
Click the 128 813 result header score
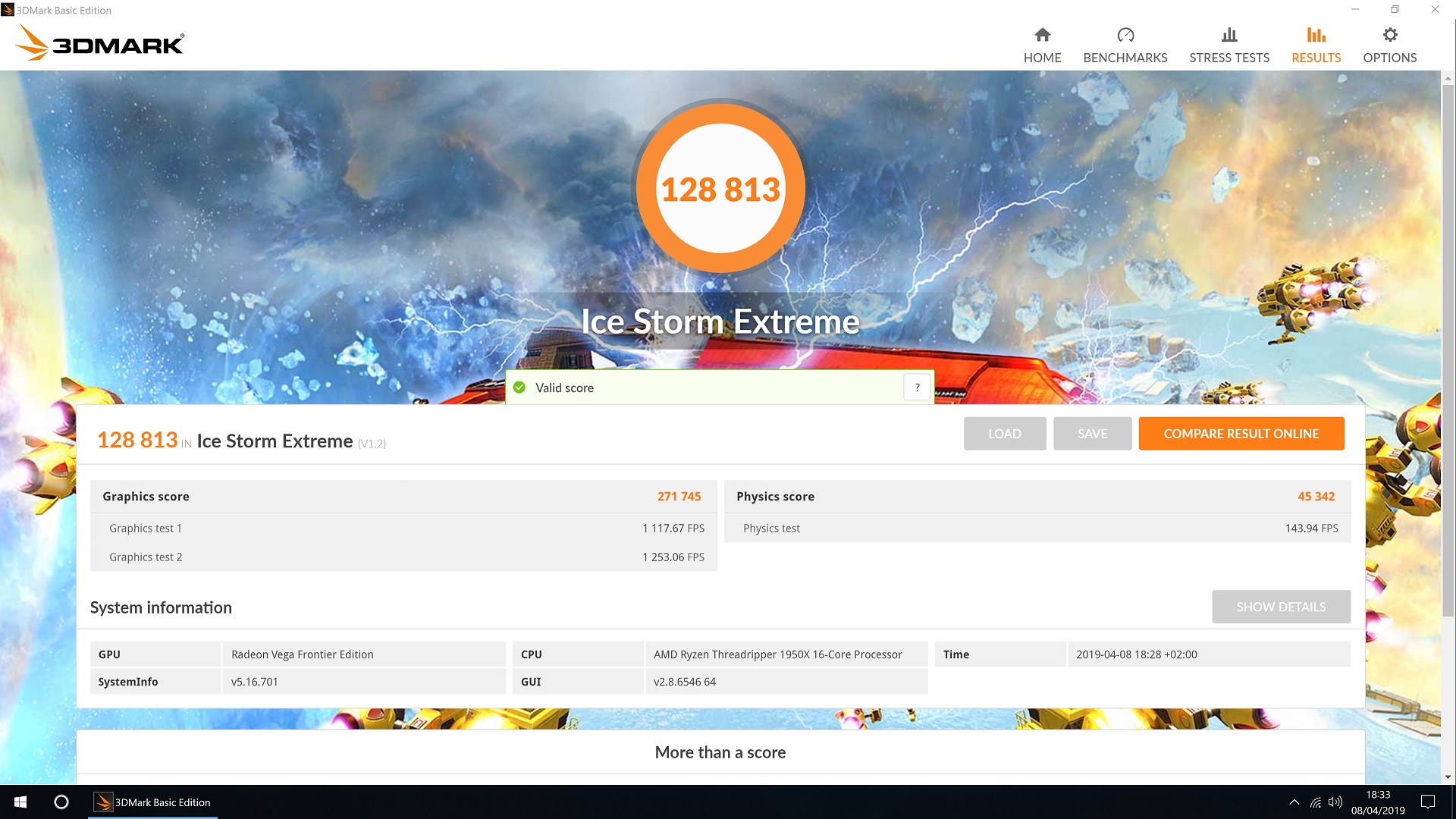(x=137, y=440)
